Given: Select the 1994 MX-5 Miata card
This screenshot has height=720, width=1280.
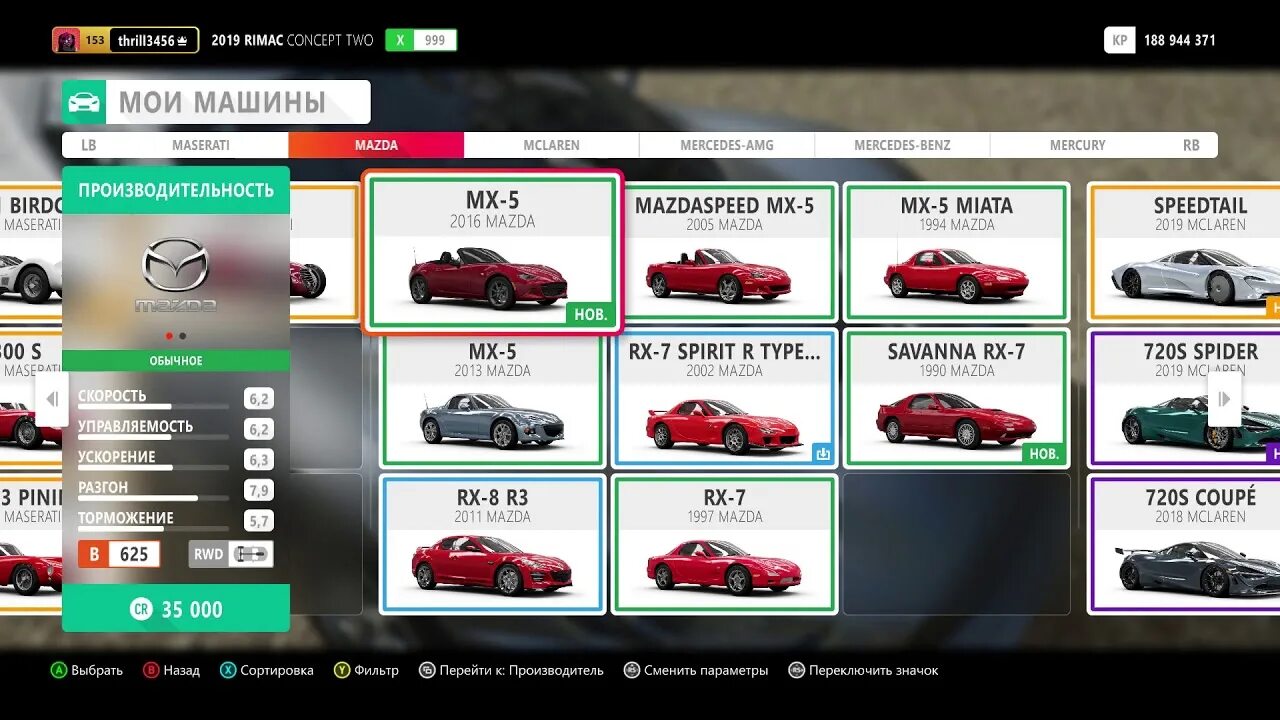Looking at the screenshot, I should point(957,252).
